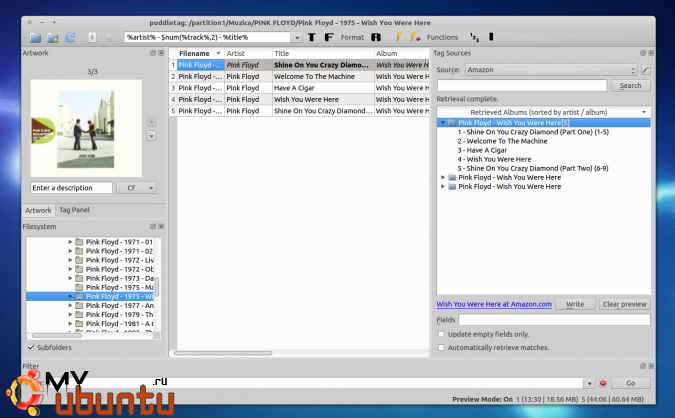This screenshot has width=675, height=418.
Task: Click the Search button in Tag Sources
Action: 630,86
